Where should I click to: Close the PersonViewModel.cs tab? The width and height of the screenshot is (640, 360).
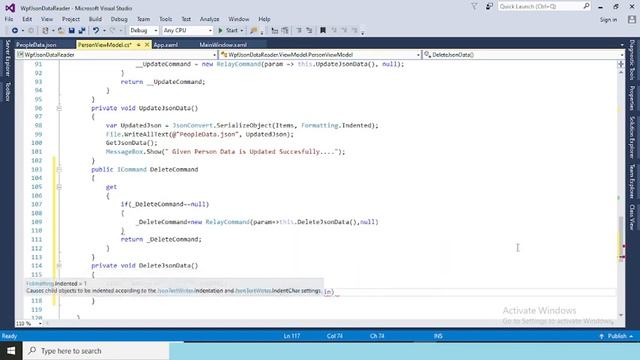(147, 44)
